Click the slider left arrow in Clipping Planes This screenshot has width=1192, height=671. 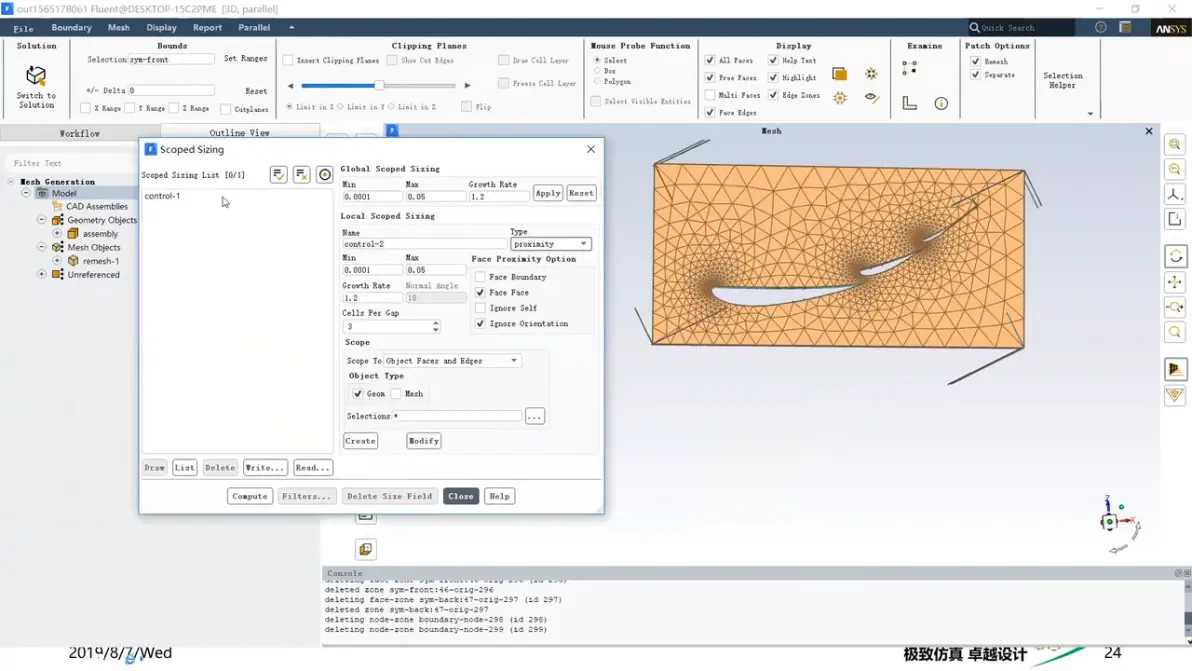[x=290, y=85]
